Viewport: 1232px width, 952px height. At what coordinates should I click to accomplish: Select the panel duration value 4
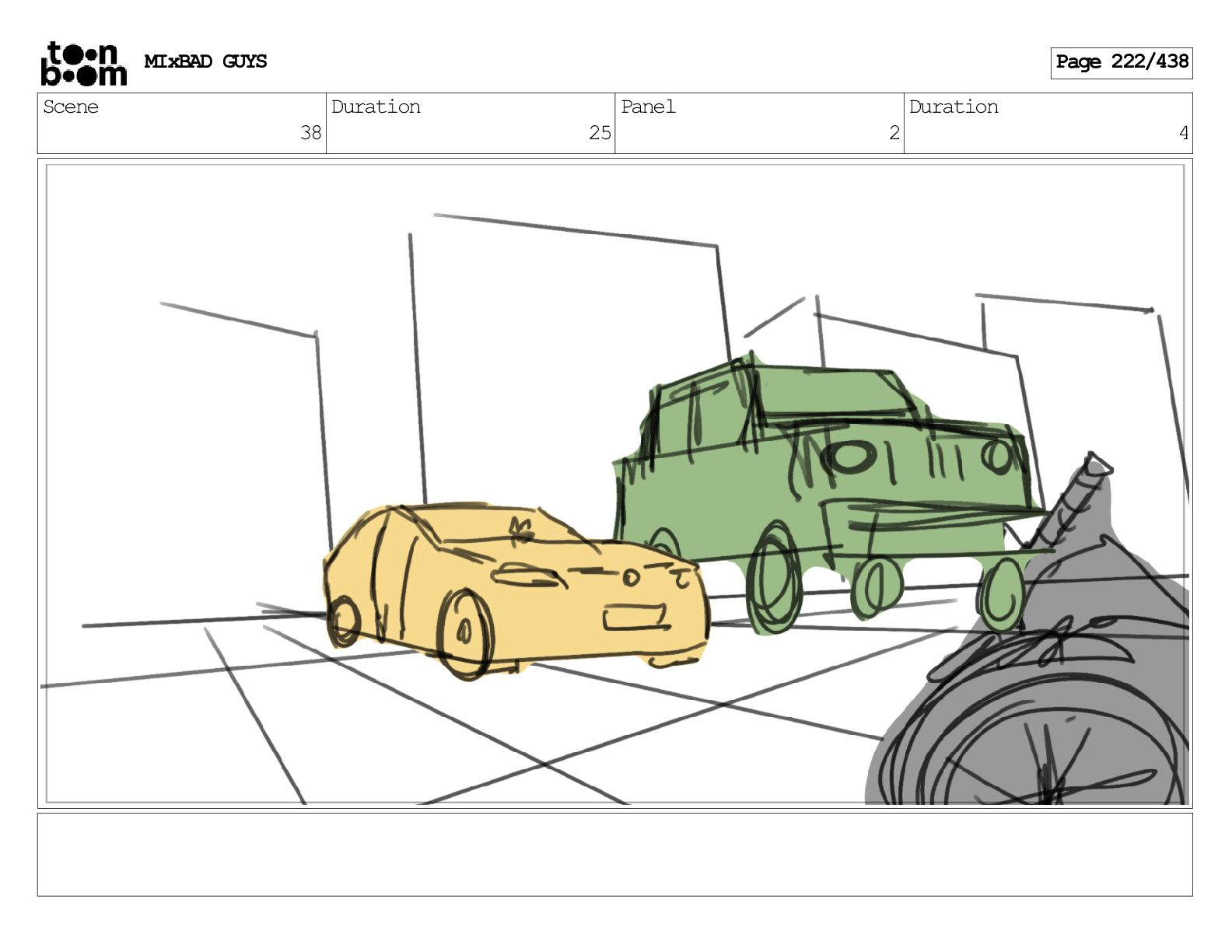[1184, 133]
